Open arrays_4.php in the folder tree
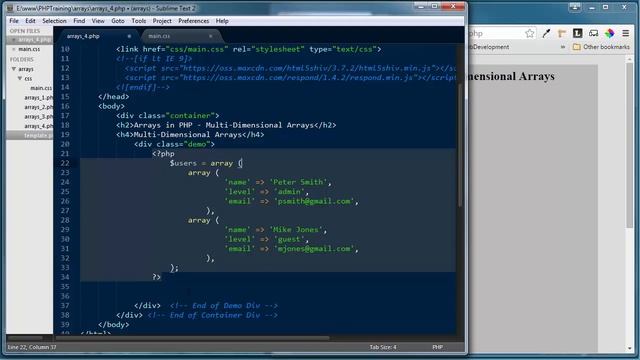The width and height of the screenshot is (640, 360). coord(38,126)
